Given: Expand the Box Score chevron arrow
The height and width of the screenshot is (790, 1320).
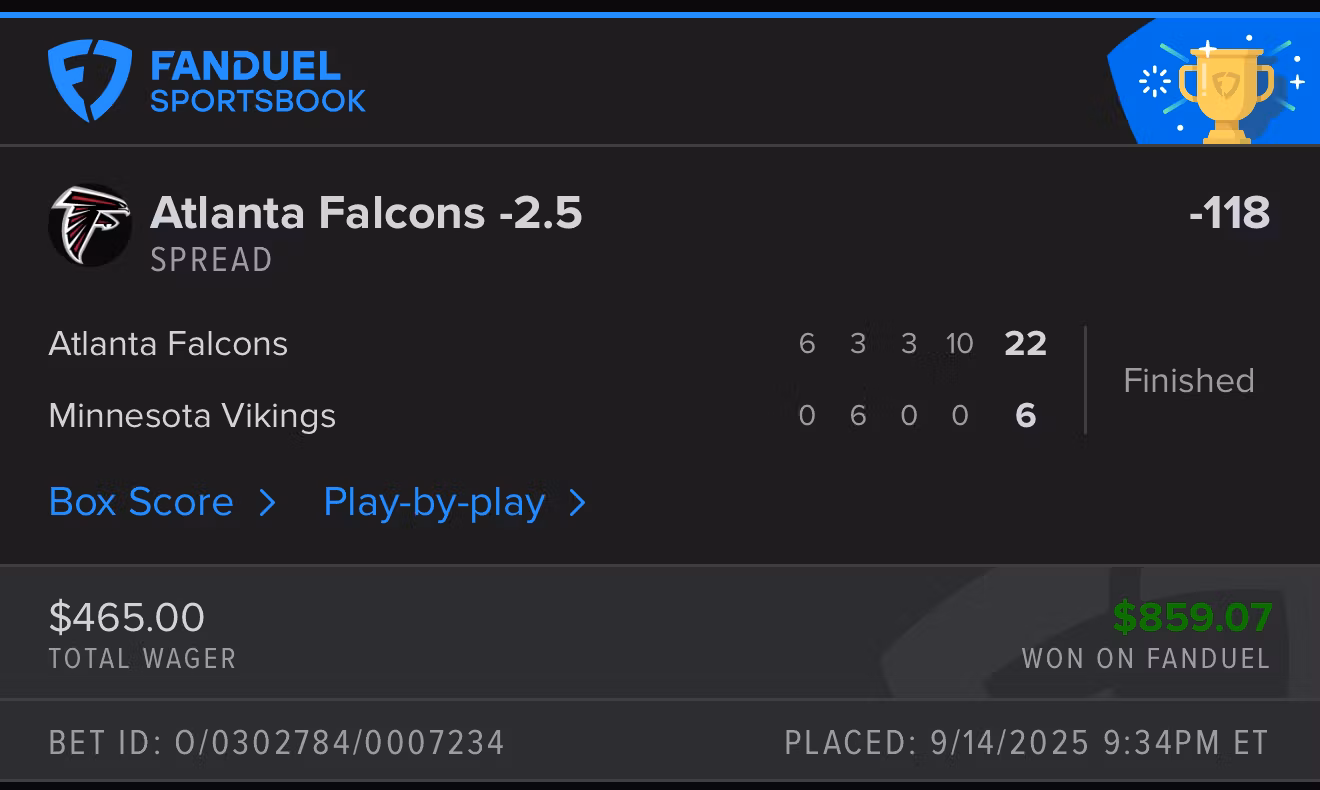Looking at the screenshot, I should (x=267, y=503).
